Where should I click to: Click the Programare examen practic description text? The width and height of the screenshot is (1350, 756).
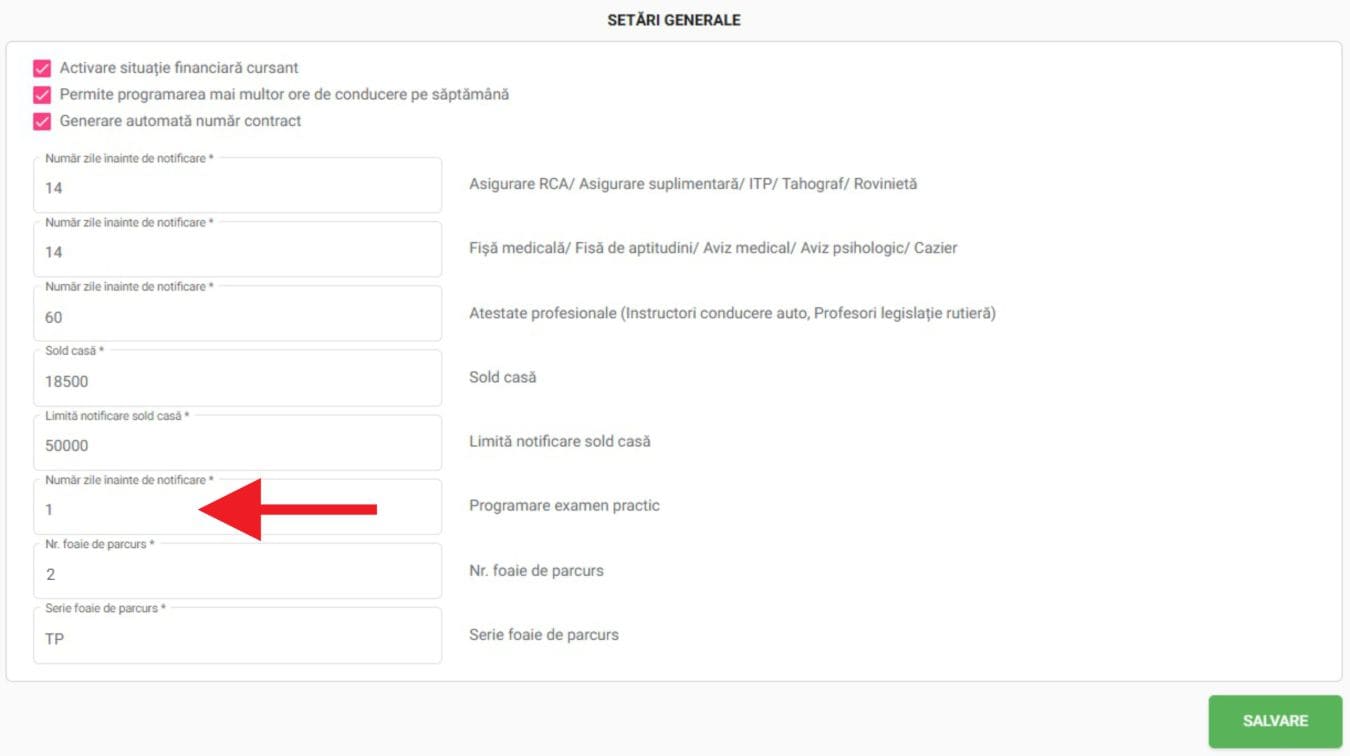(x=564, y=506)
